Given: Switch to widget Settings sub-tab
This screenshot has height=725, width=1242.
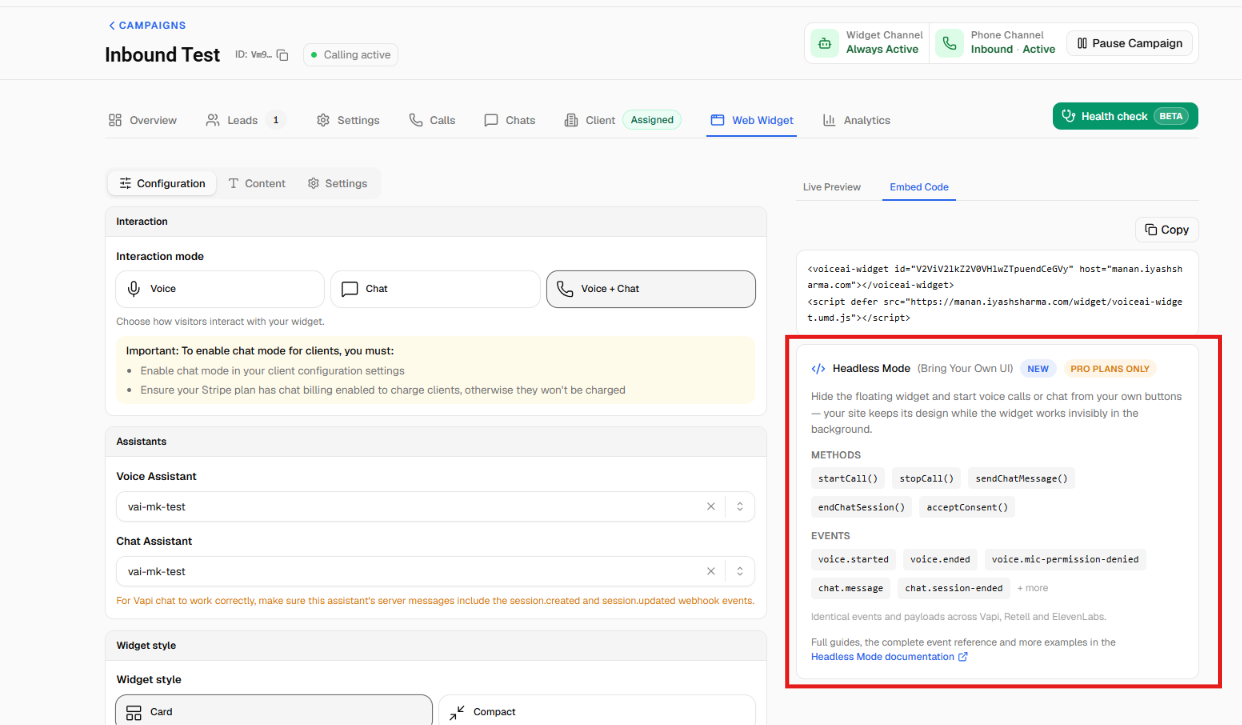Looking at the screenshot, I should pos(338,183).
